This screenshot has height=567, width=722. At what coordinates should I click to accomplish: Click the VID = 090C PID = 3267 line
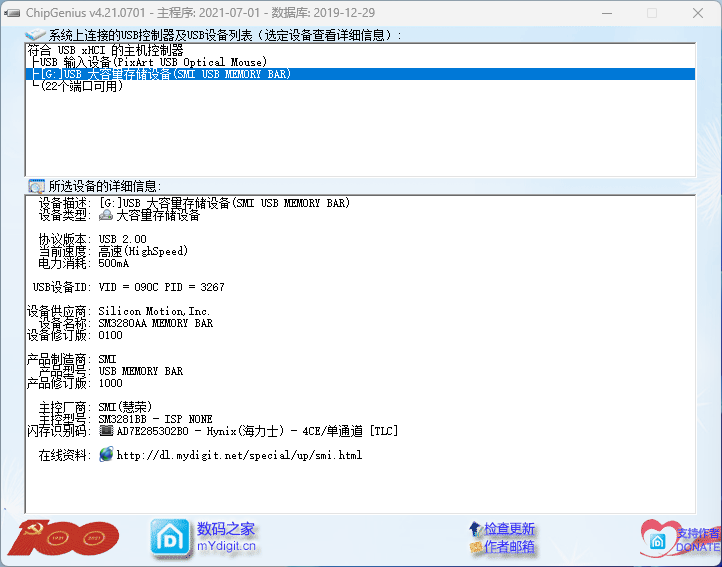[129, 287]
